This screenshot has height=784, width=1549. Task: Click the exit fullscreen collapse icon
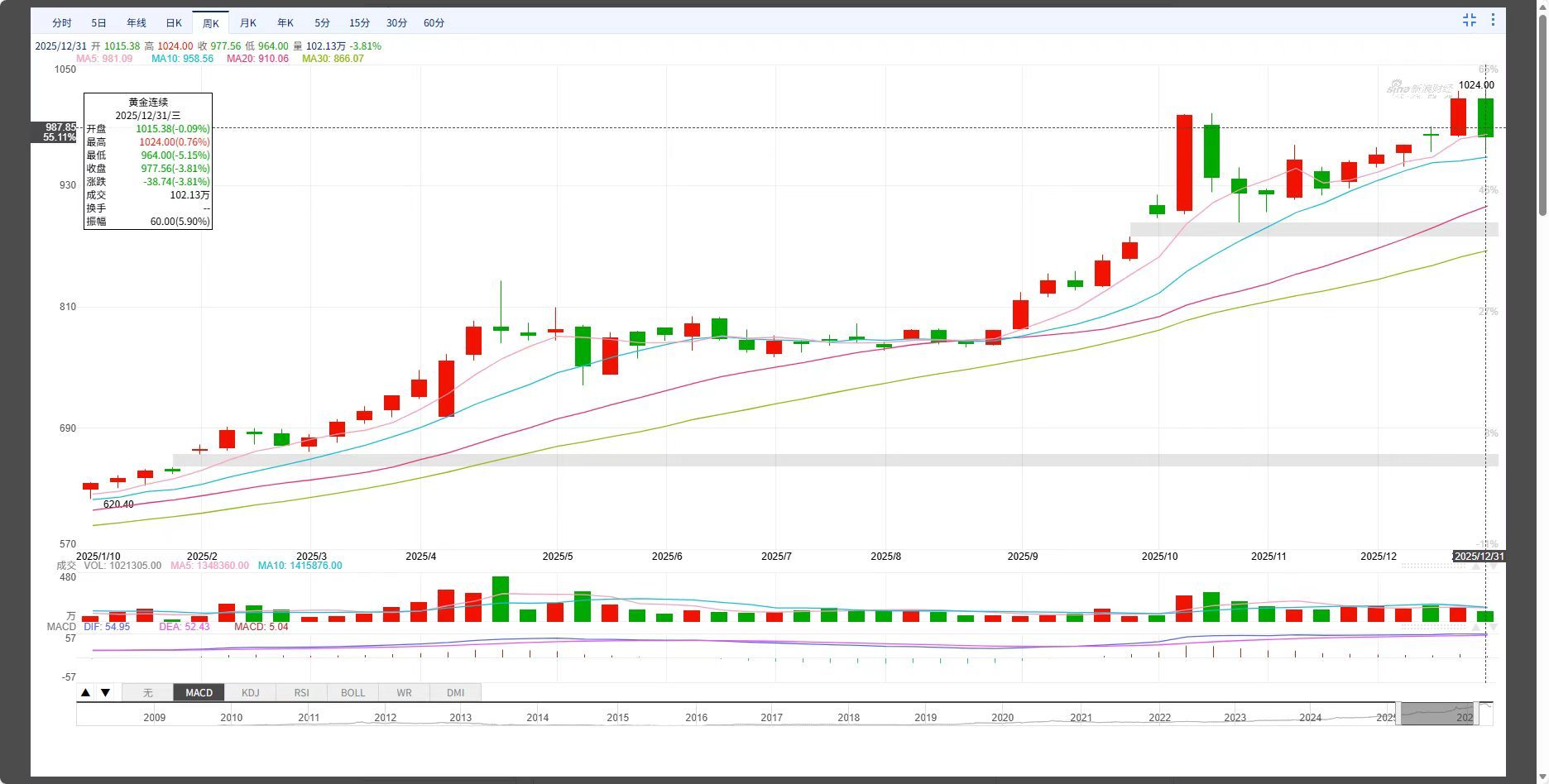click(x=1470, y=20)
